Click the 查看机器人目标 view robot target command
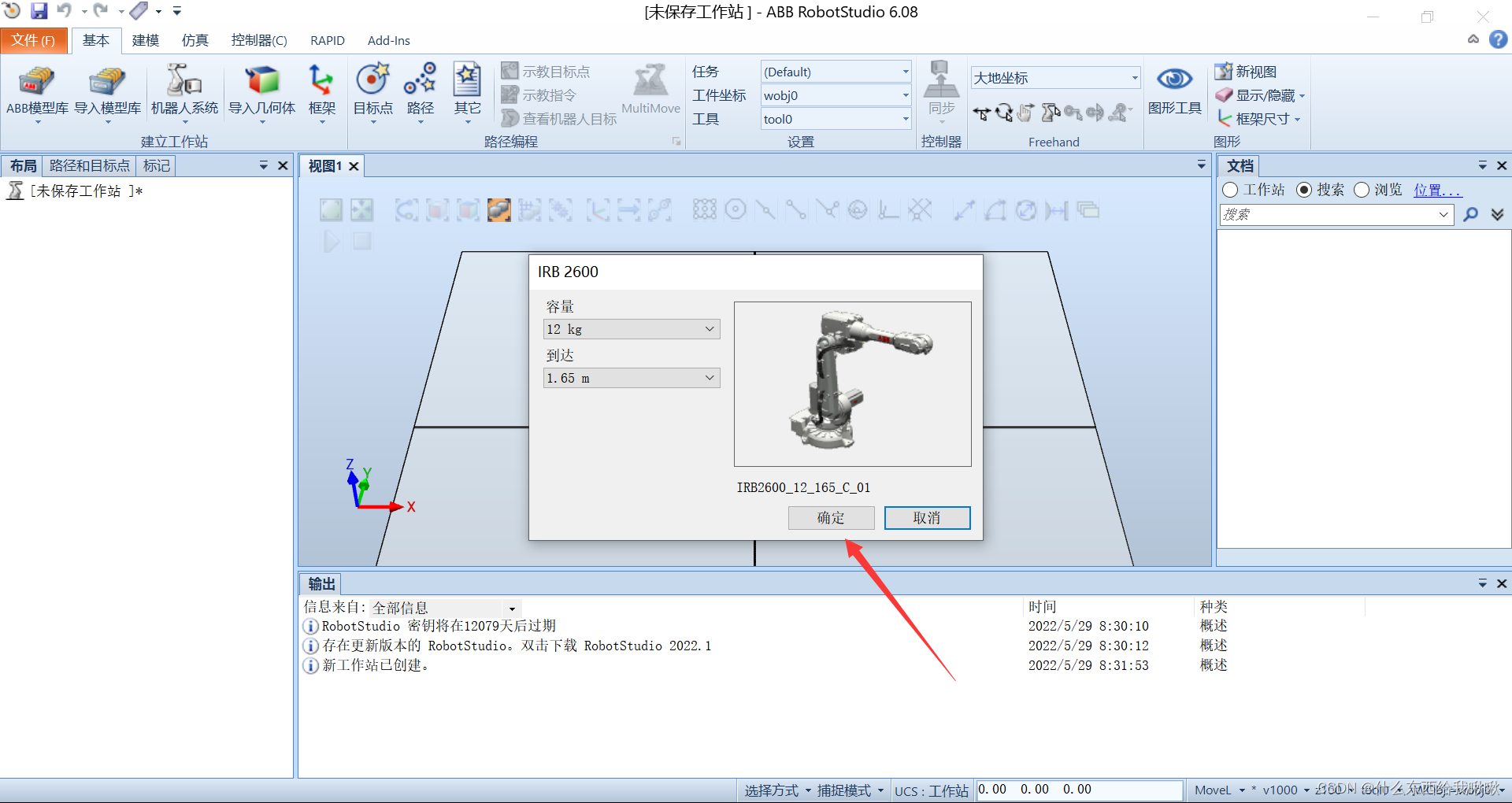 559,119
